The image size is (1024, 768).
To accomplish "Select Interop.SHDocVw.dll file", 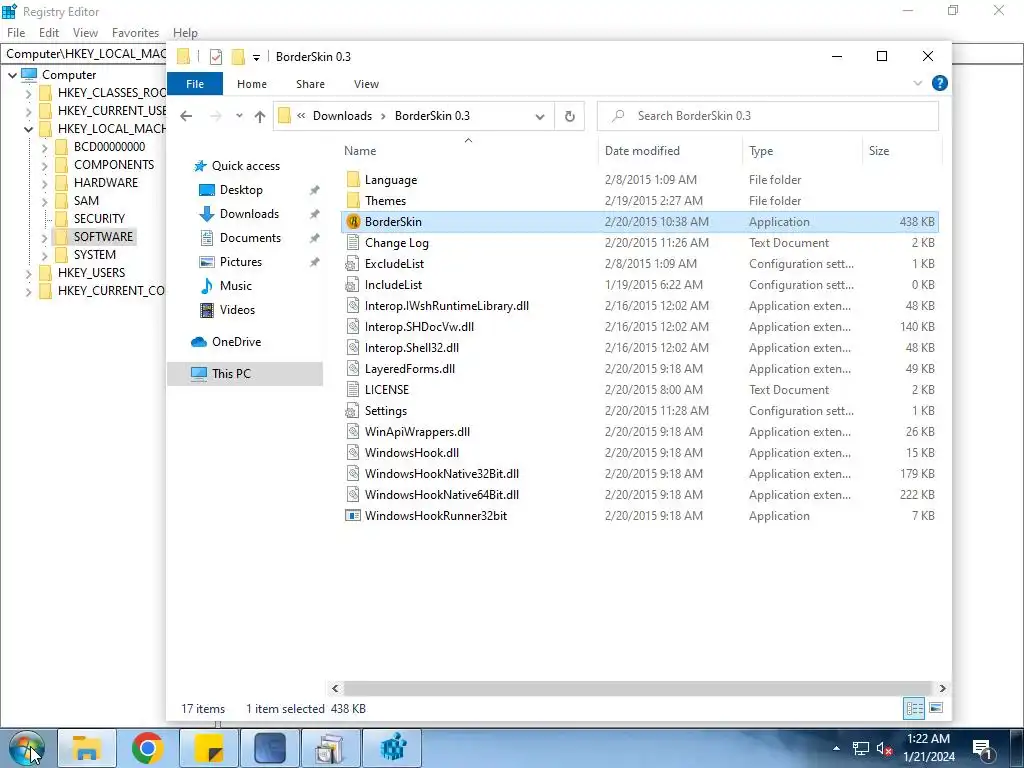I will [419, 327].
